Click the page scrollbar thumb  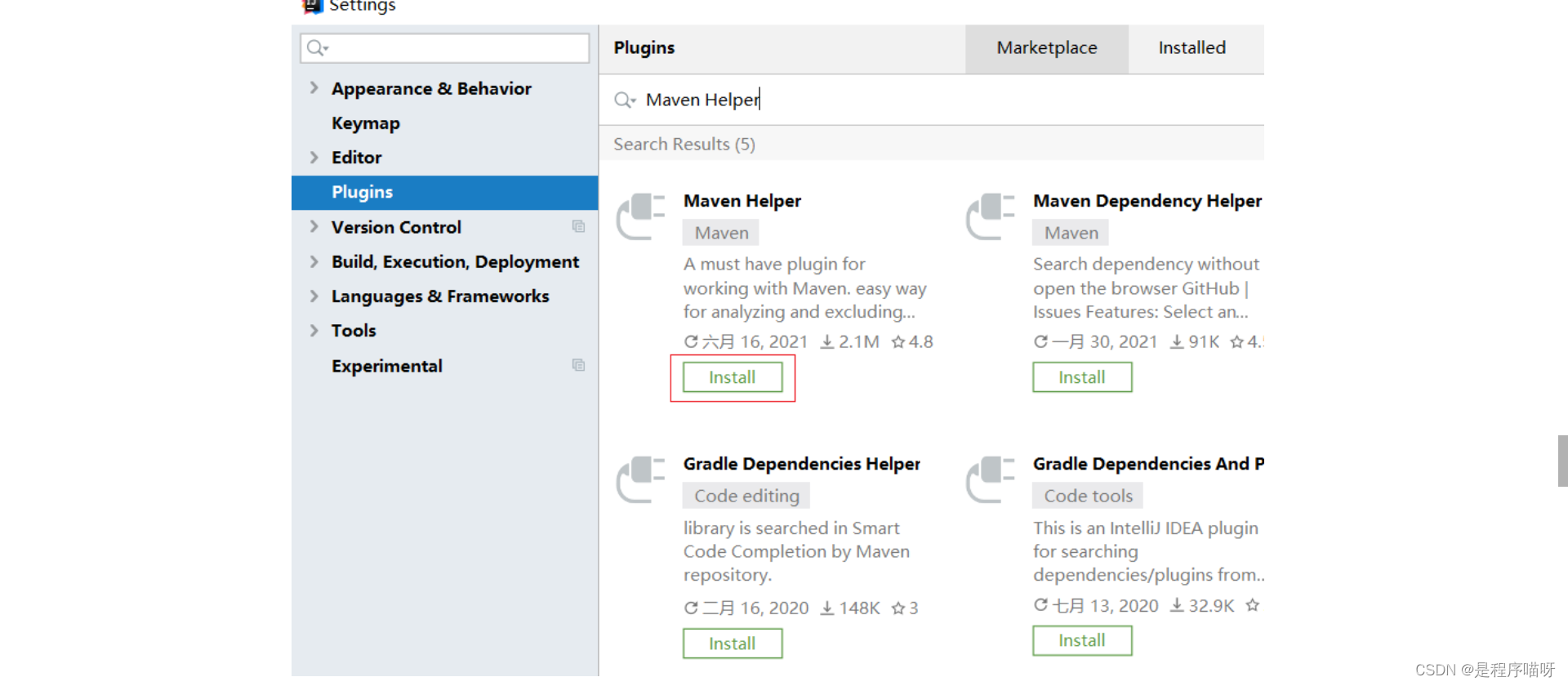1562,461
